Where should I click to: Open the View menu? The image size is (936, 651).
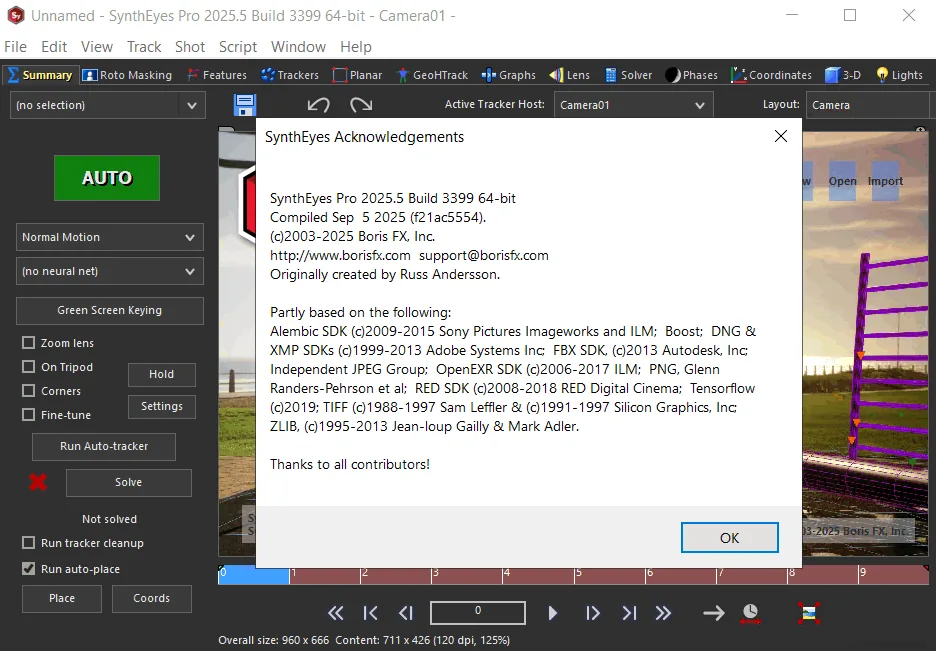point(97,47)
